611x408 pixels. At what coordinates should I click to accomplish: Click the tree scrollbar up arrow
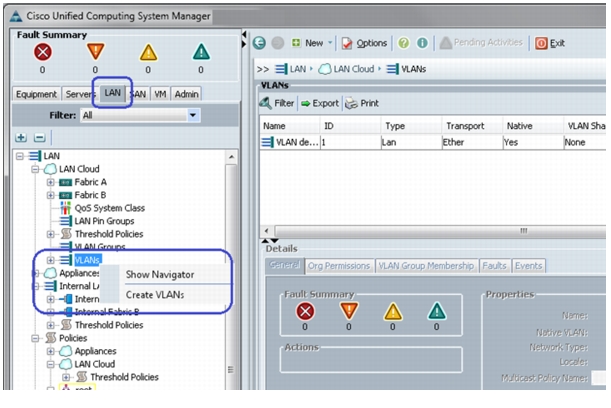231,157
